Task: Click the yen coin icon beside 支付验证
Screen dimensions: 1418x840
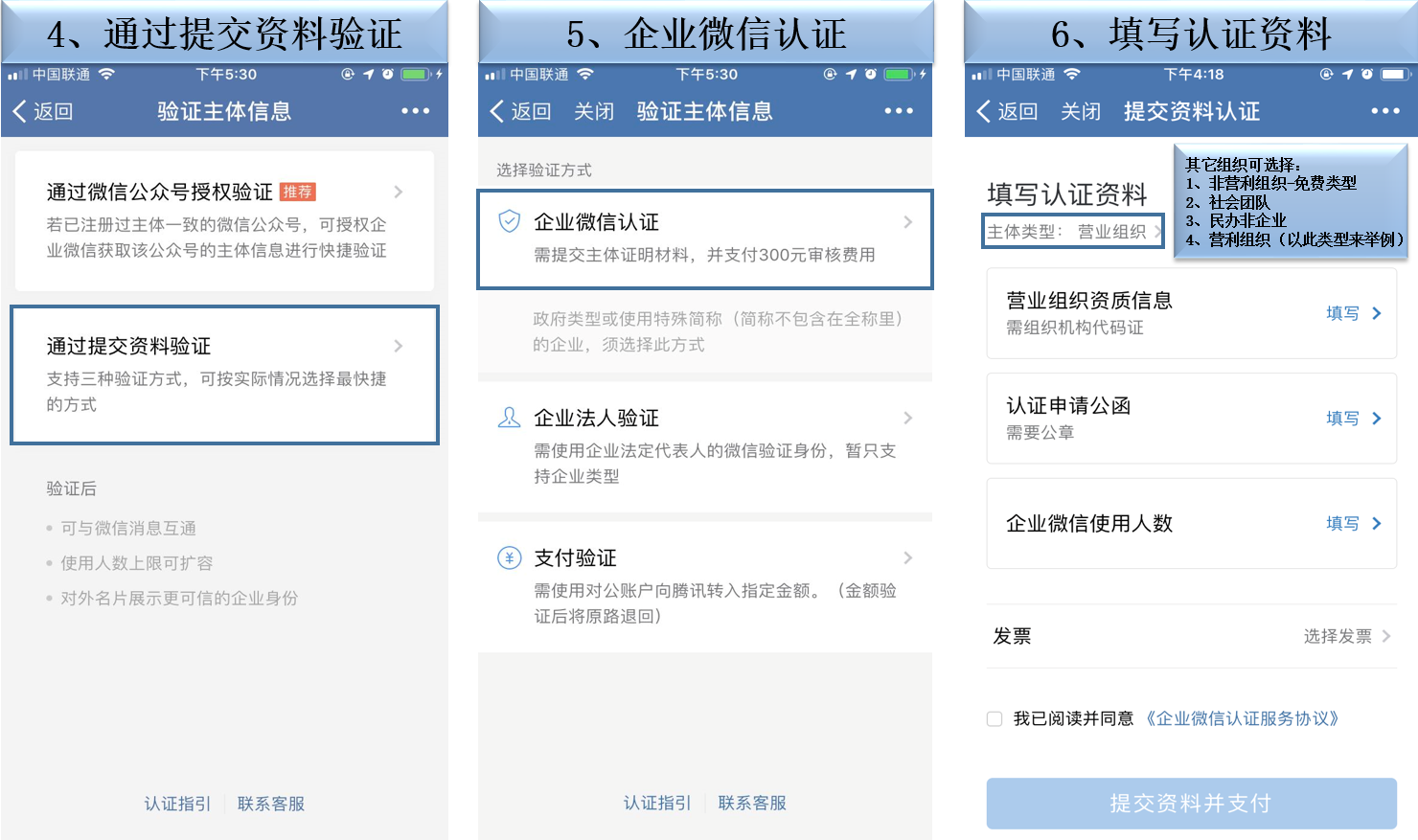Action: point(510,557)
